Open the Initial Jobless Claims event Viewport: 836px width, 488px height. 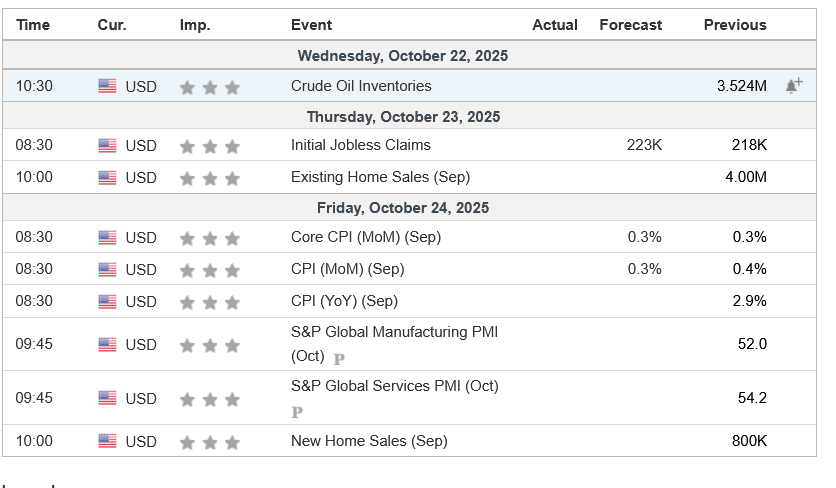point(360,145)
